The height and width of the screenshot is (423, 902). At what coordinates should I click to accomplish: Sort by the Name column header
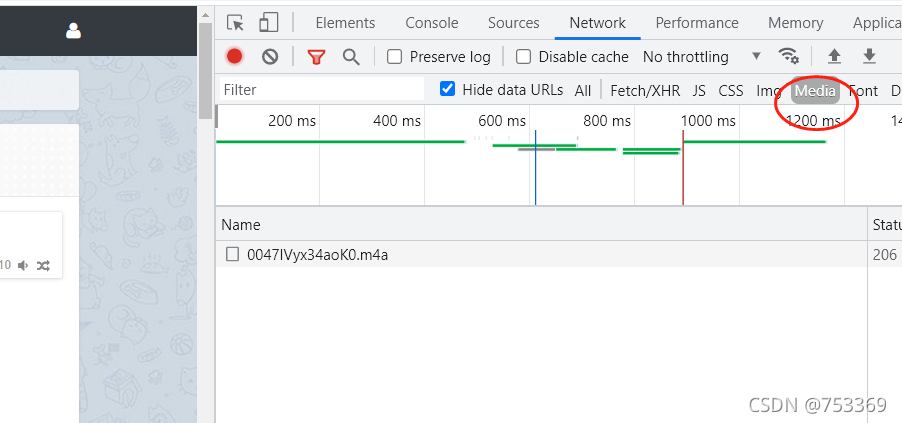pyautogui.click(x=541, y=224)
